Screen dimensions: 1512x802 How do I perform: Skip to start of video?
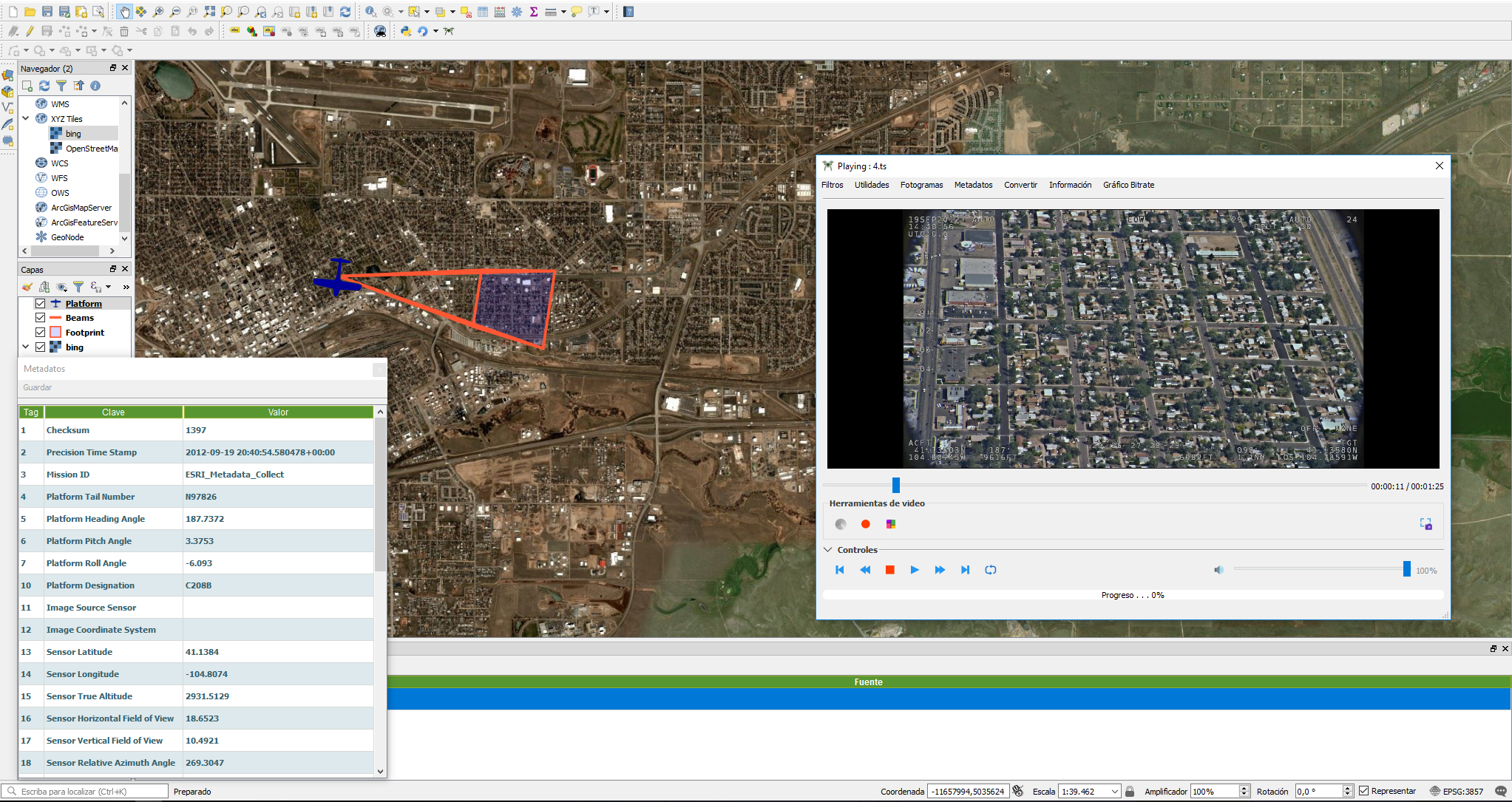tap(840, 570)
